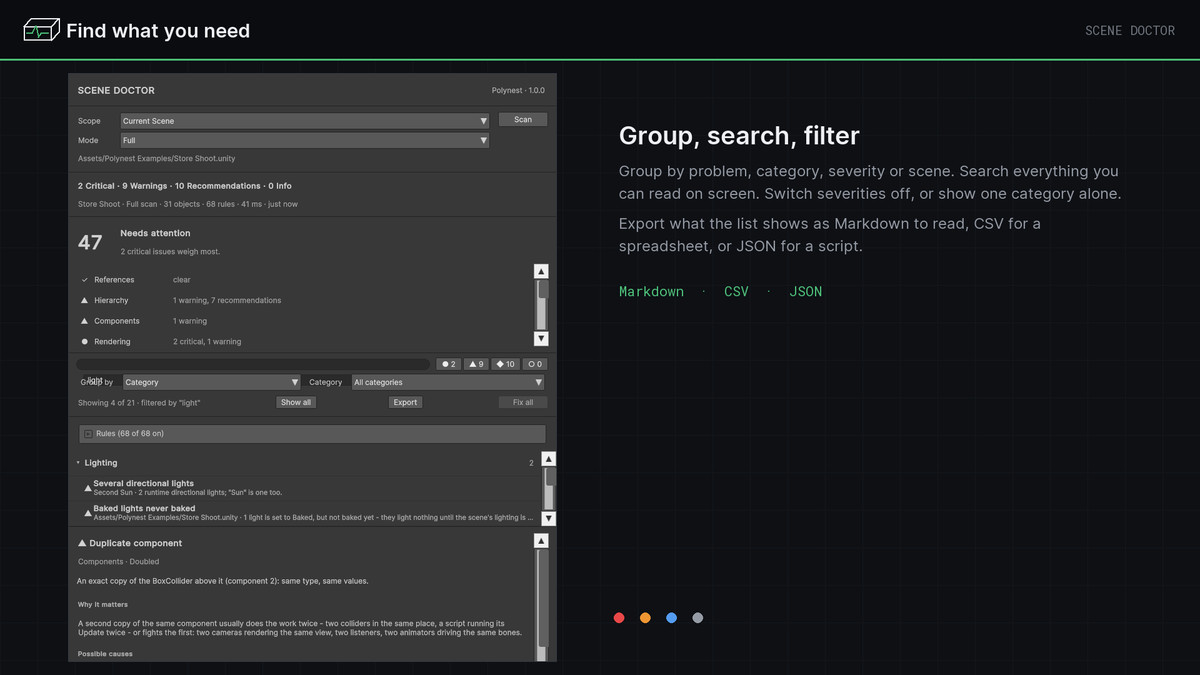This screenshot has width=1200, height=675.
Task: Click the search field above Group by
Action: pyautogui.click(x=254, y=365)
